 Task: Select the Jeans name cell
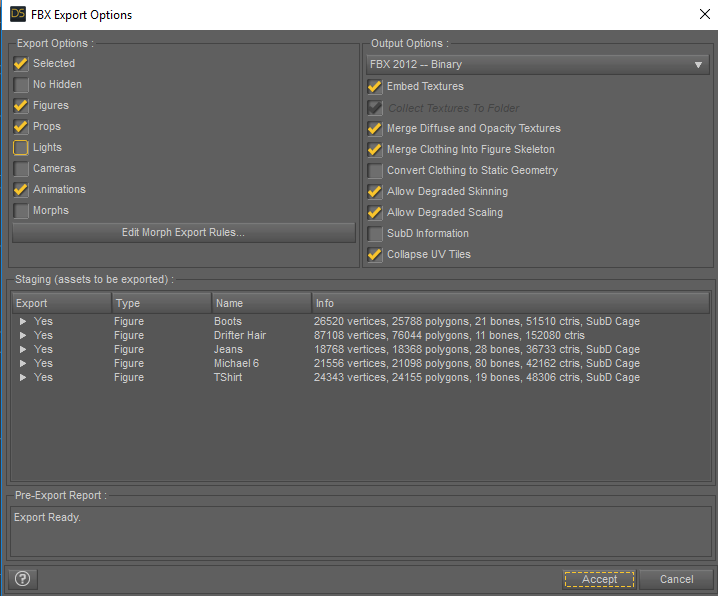pos(228,349)
